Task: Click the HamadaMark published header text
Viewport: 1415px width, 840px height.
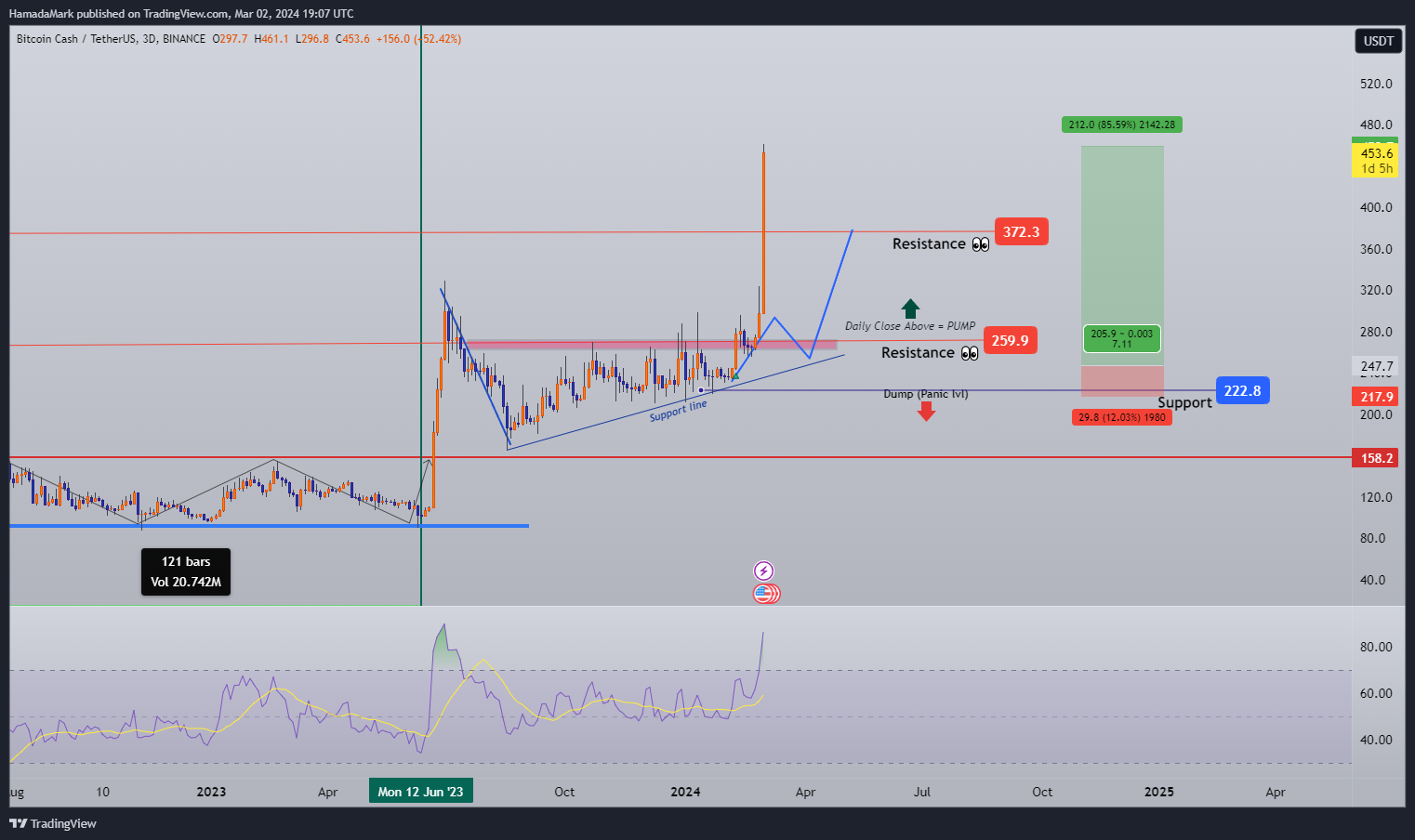Action: [x=181, y=13]
